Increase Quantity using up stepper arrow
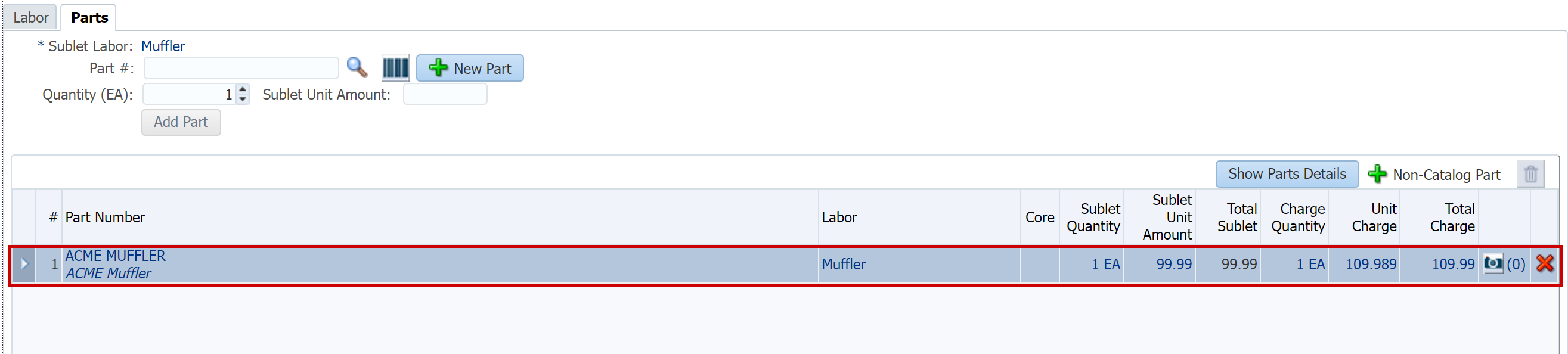 [242, 89]
